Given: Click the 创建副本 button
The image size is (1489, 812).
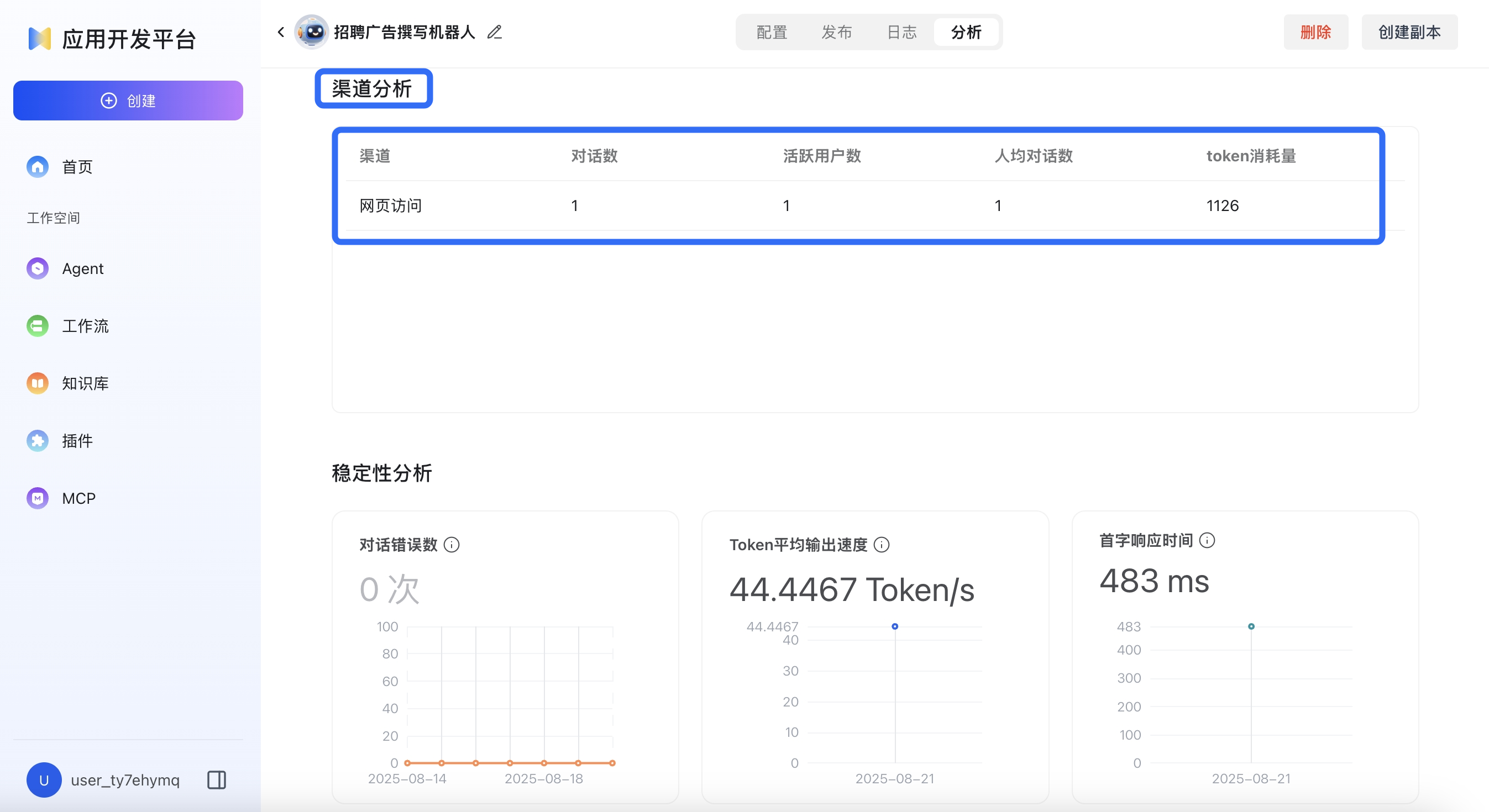Looking at the screenshot, I should (x=1409, y=32).
